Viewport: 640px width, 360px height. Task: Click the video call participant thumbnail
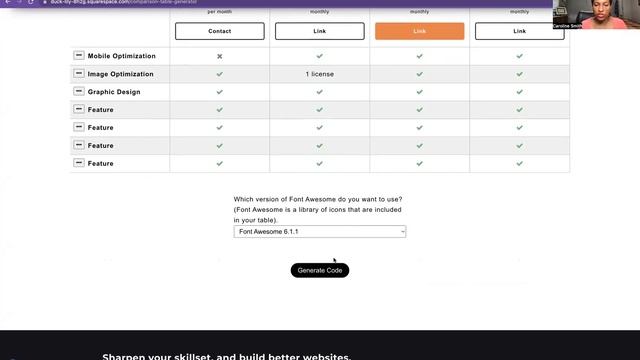(596, 14)
